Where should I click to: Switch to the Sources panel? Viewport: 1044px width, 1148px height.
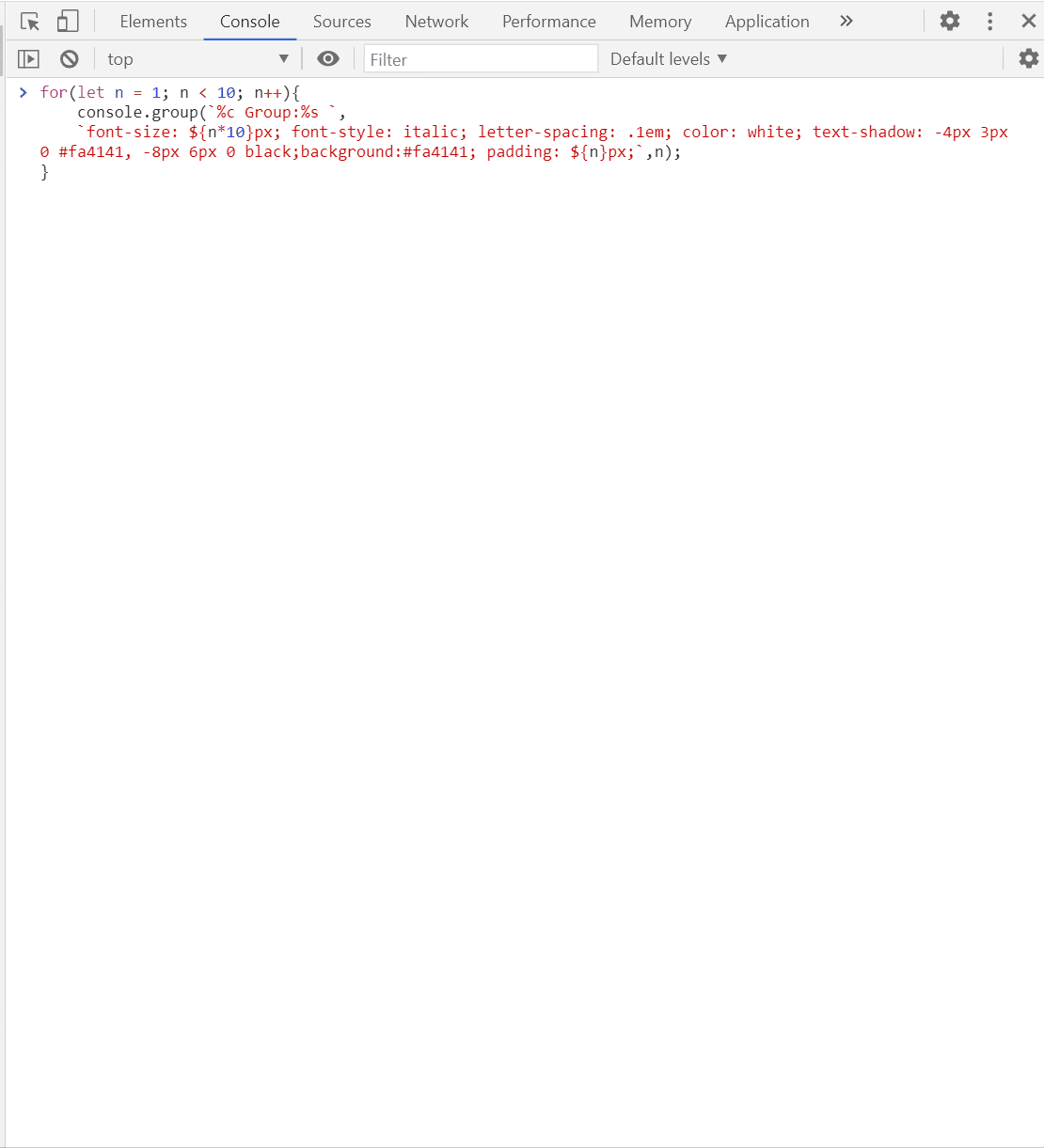click(x=341, y=21)
